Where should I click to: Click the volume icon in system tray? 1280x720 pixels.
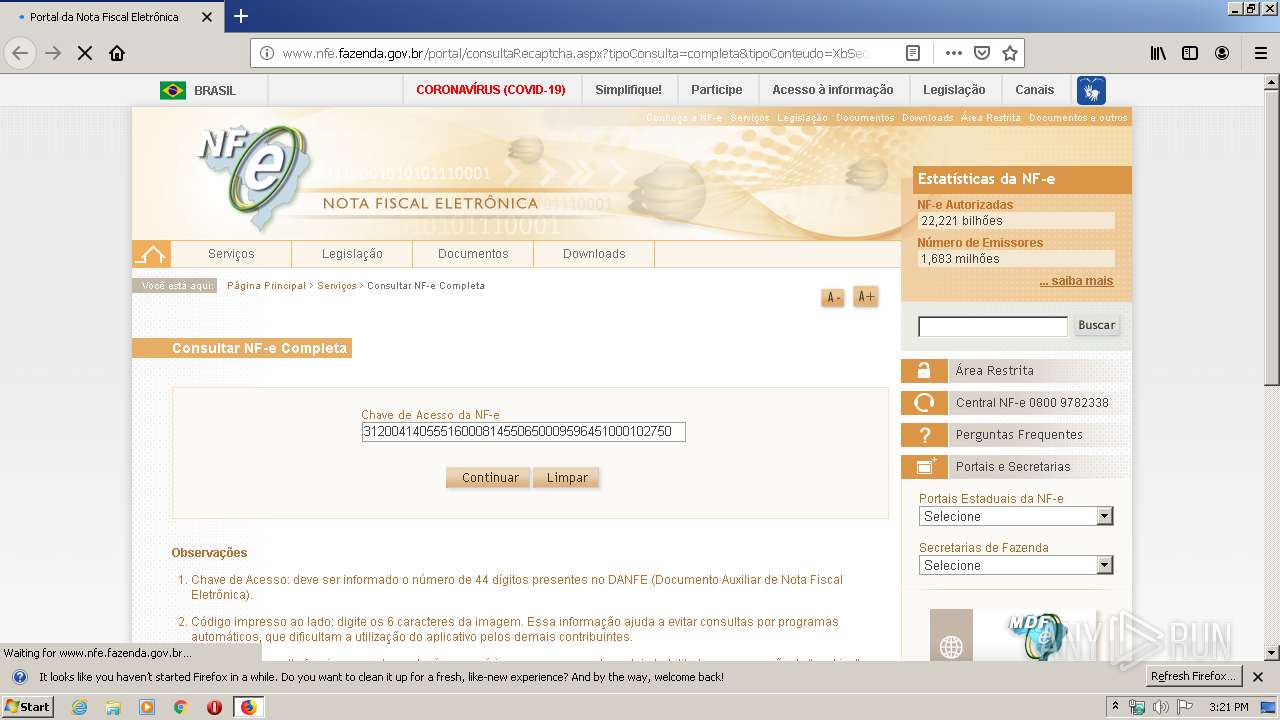tap(1160, 707)
